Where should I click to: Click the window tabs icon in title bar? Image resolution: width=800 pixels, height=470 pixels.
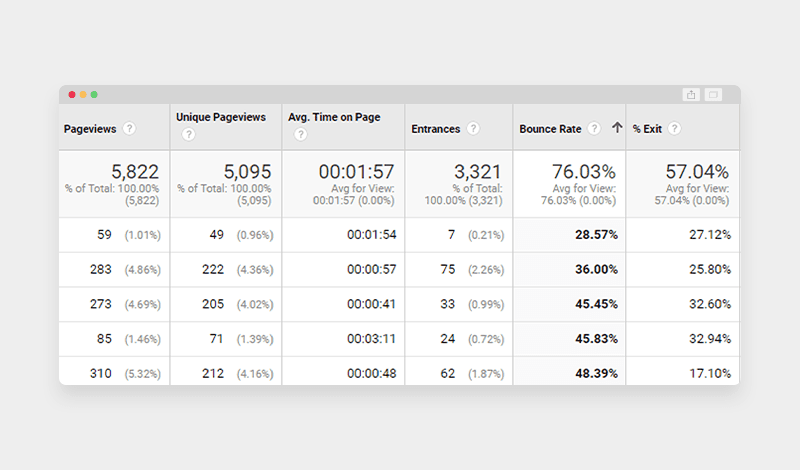point(713,94)
